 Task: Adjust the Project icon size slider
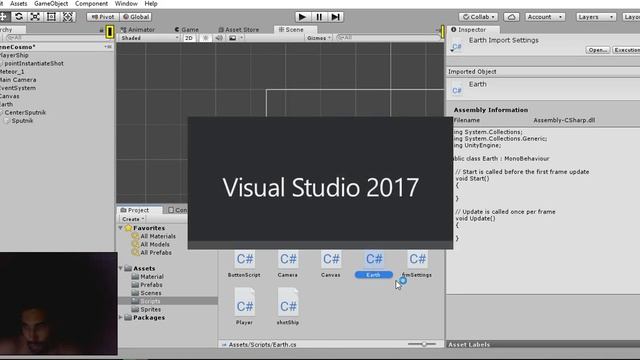click(422, 344)
